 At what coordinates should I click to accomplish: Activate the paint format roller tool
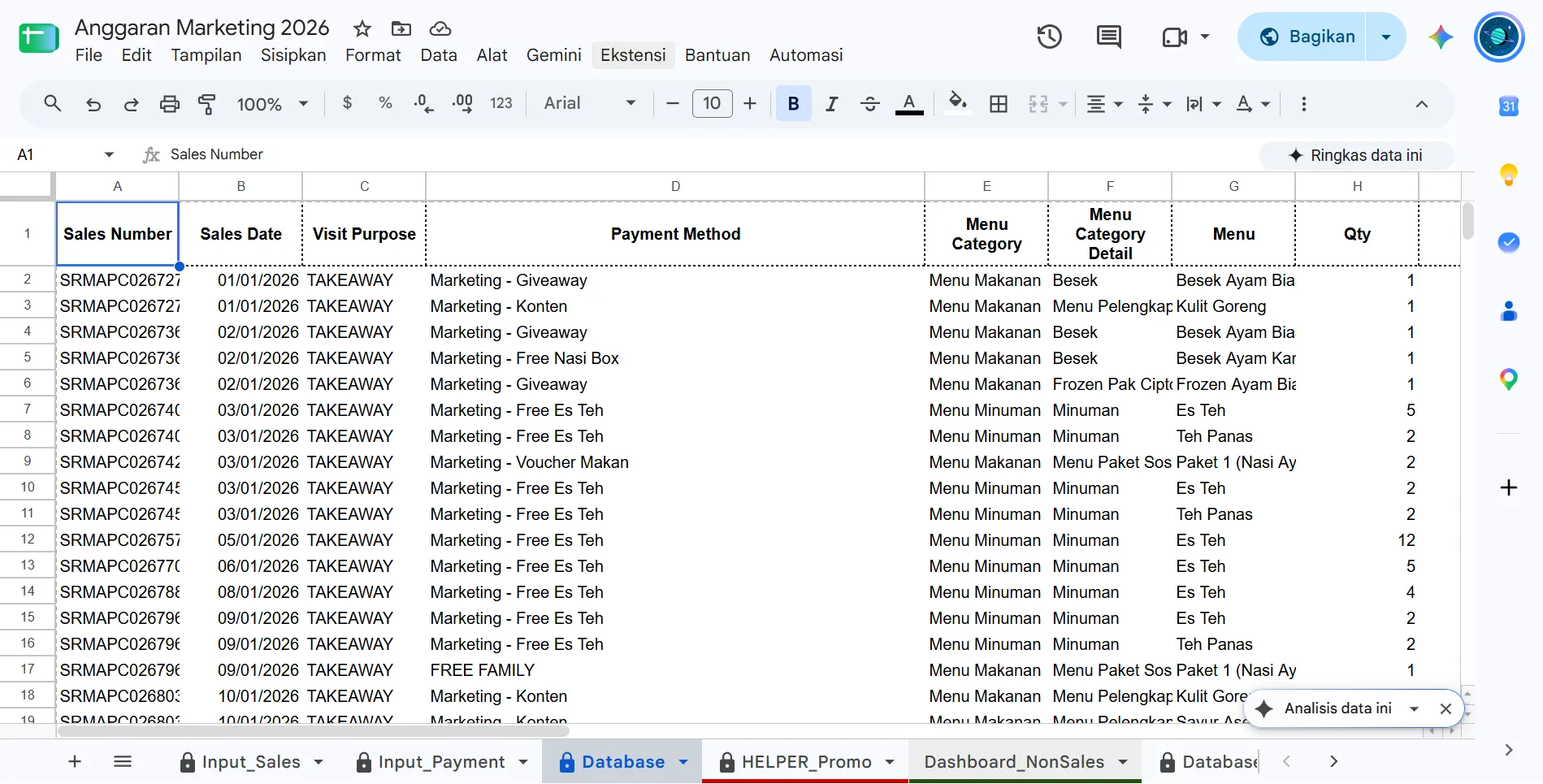point(207,104)
